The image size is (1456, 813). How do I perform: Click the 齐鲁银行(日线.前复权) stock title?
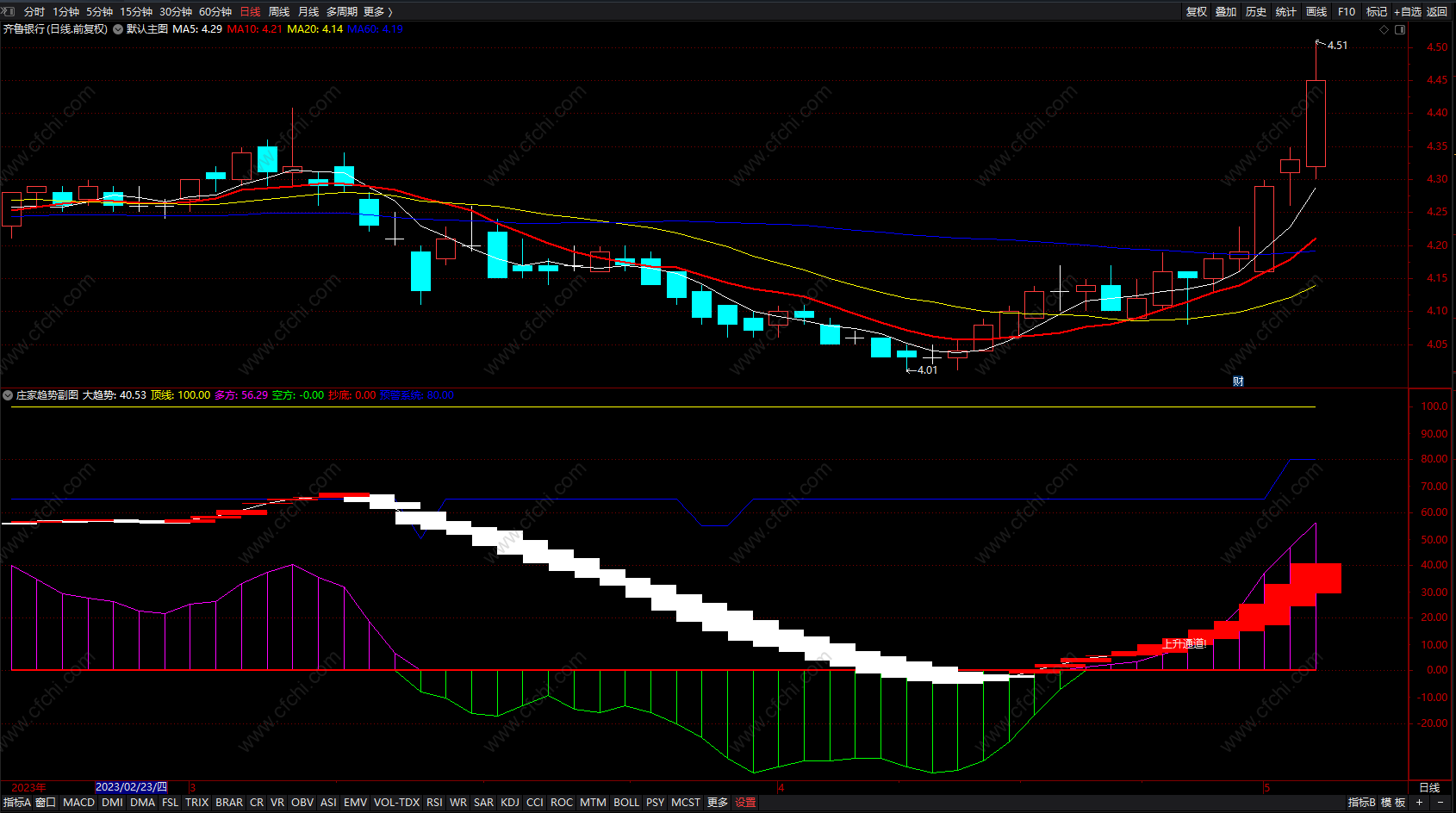55,29
